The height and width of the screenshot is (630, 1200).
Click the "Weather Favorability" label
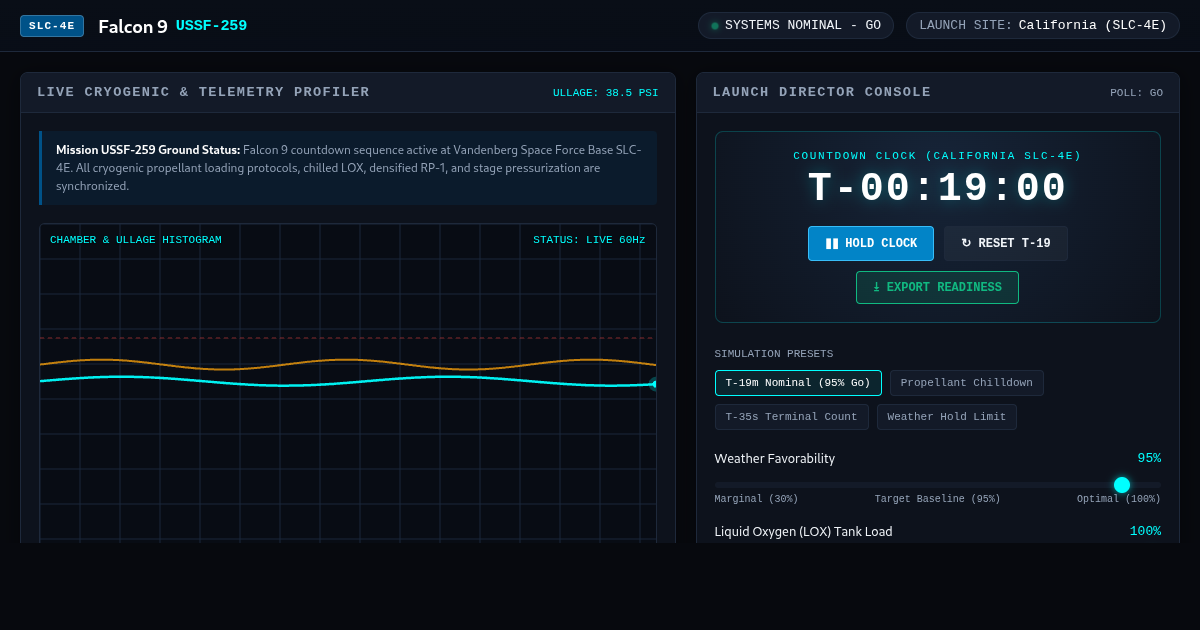[x=775, y=459]
